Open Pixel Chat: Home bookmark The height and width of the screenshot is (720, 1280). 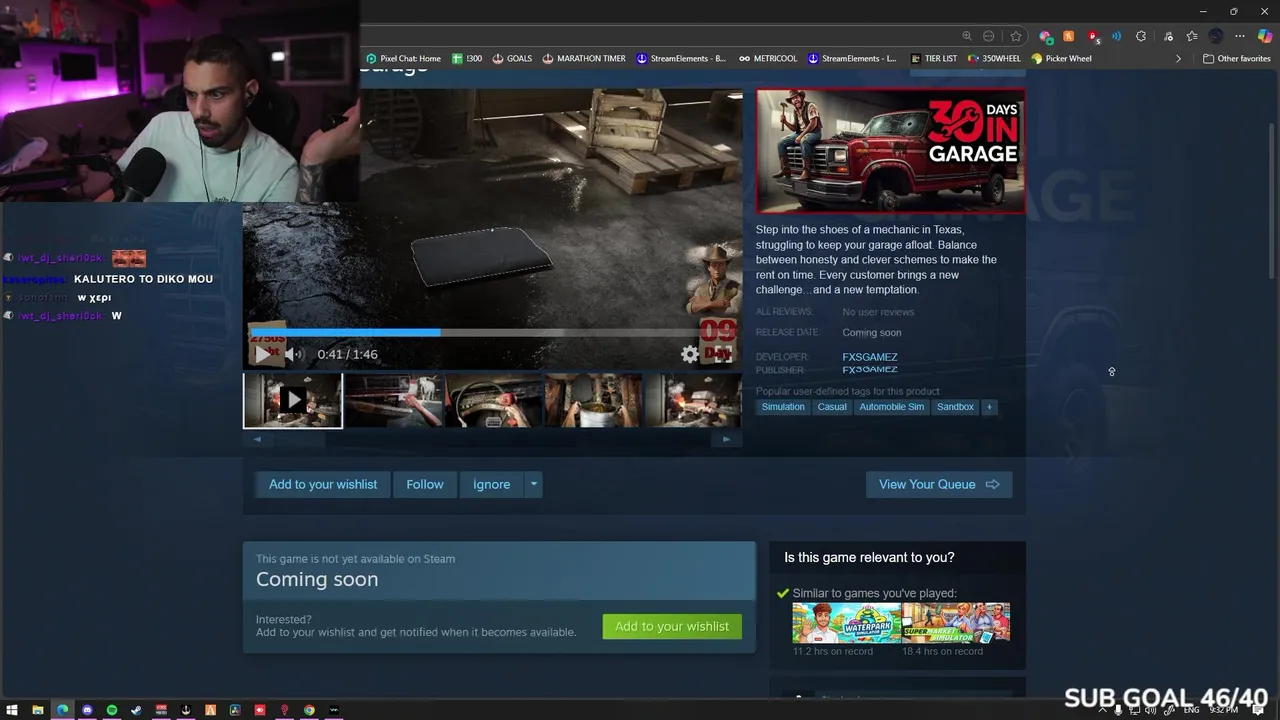pyautogui.click(x=403, y=58)
